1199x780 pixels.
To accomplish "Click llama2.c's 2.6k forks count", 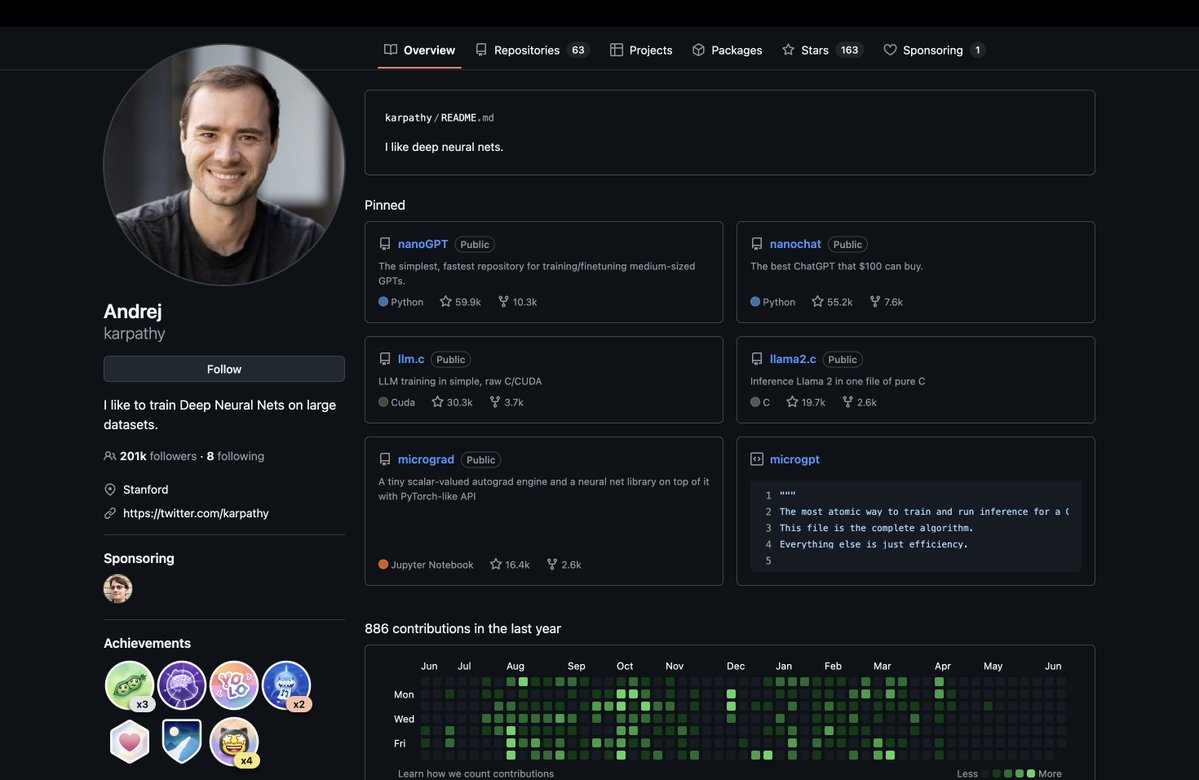I will (x=859, y=401).
